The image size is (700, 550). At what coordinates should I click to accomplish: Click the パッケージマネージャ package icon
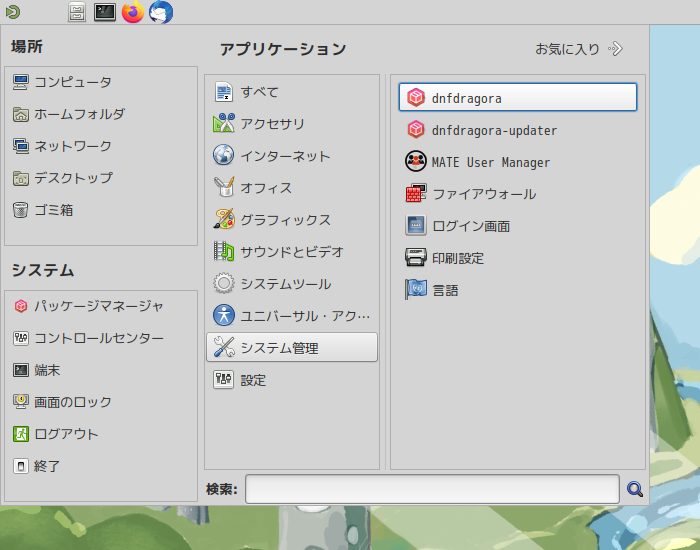[x=21, y=306]
